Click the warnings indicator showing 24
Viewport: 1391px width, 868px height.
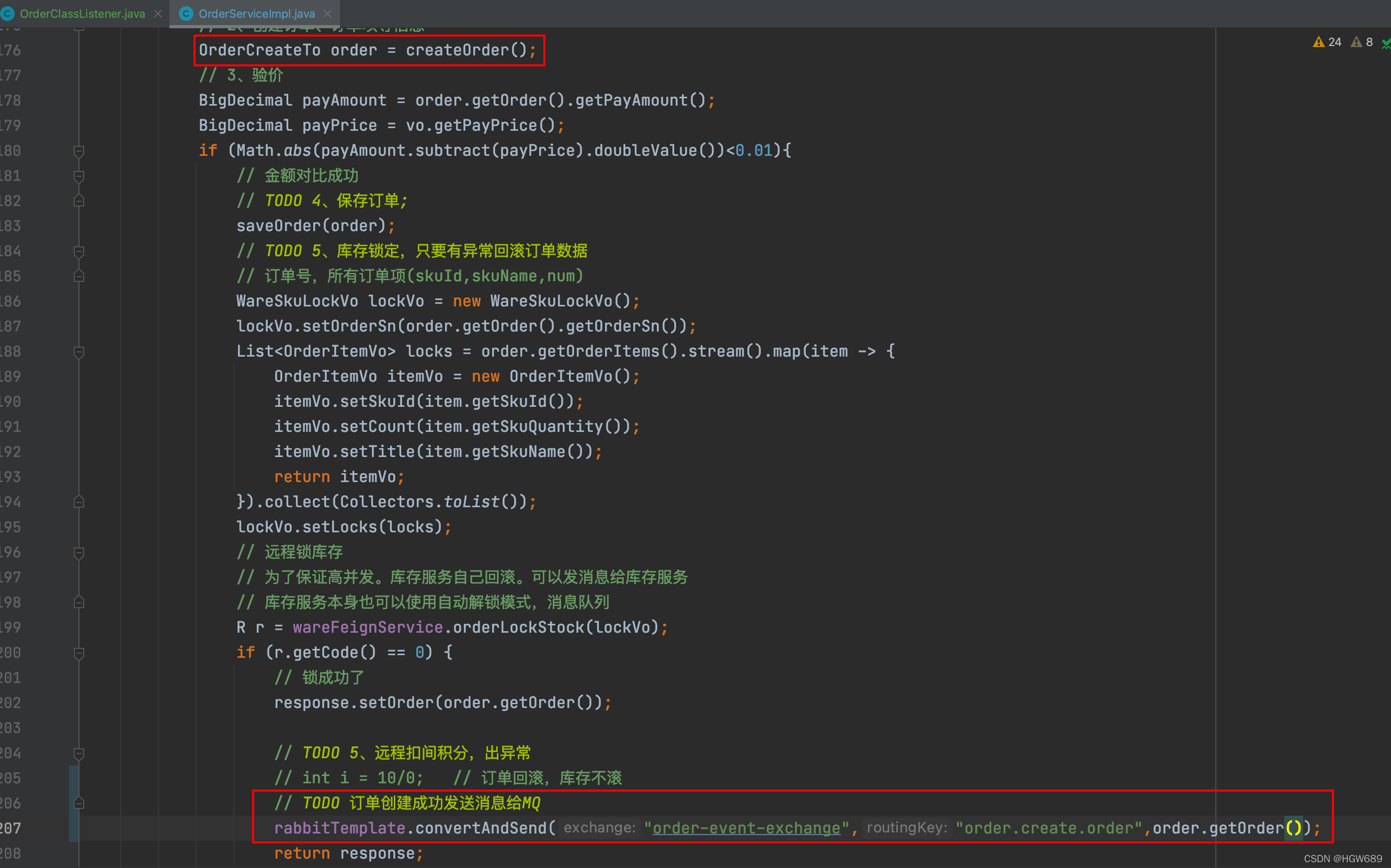click(x=1326, y=42)
